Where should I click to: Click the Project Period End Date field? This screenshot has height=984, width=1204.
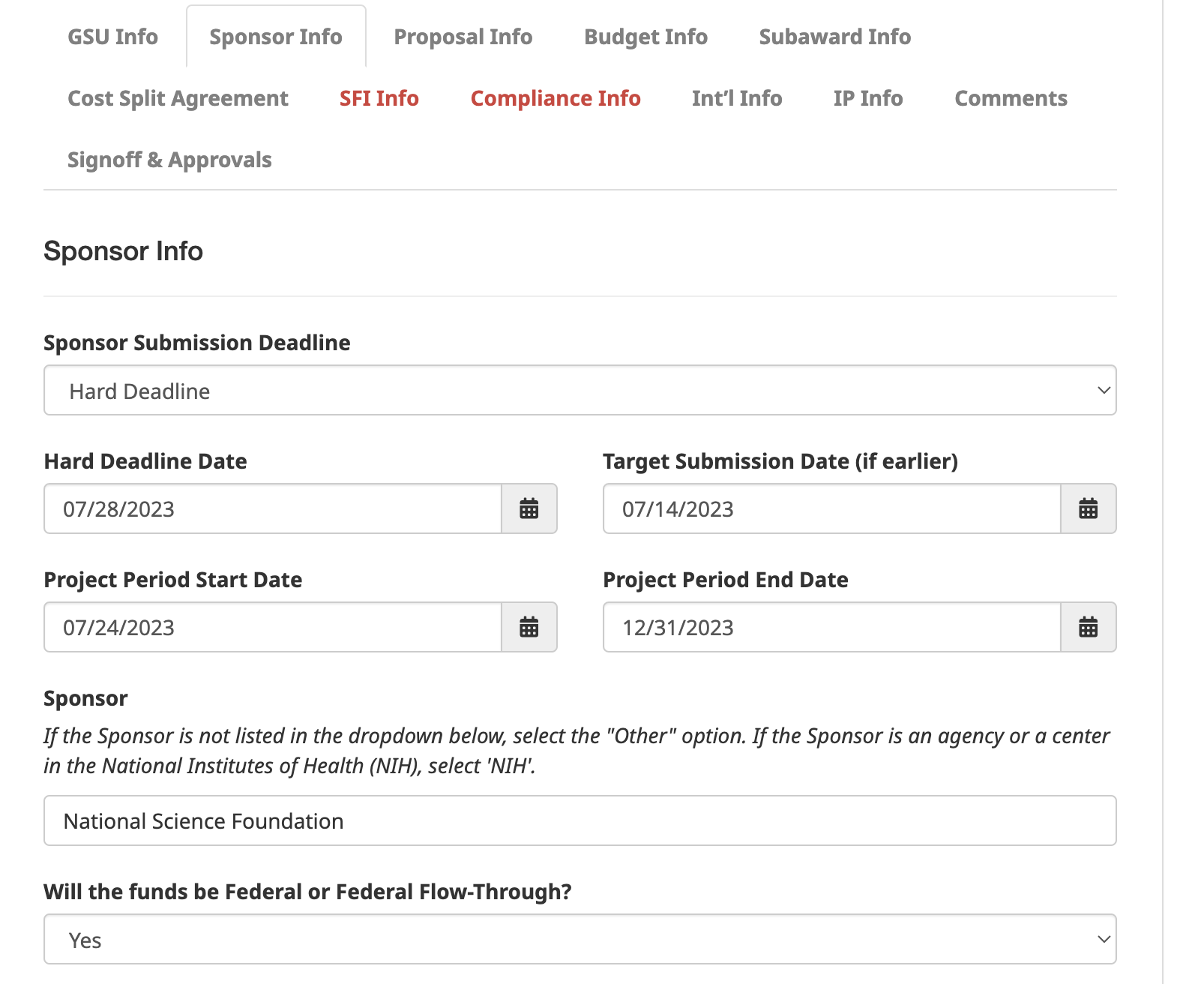pos(831,628)
